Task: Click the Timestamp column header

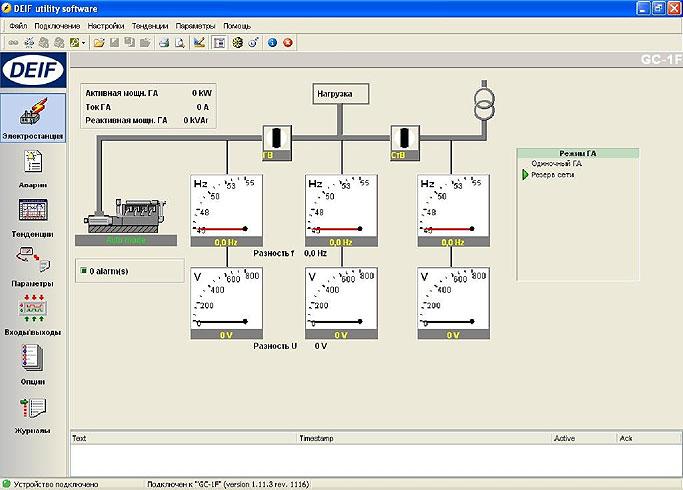Action: [424, 438]
